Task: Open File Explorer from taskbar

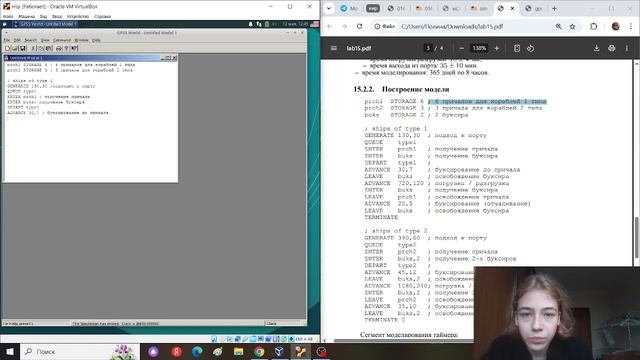Action: [239, 351]
